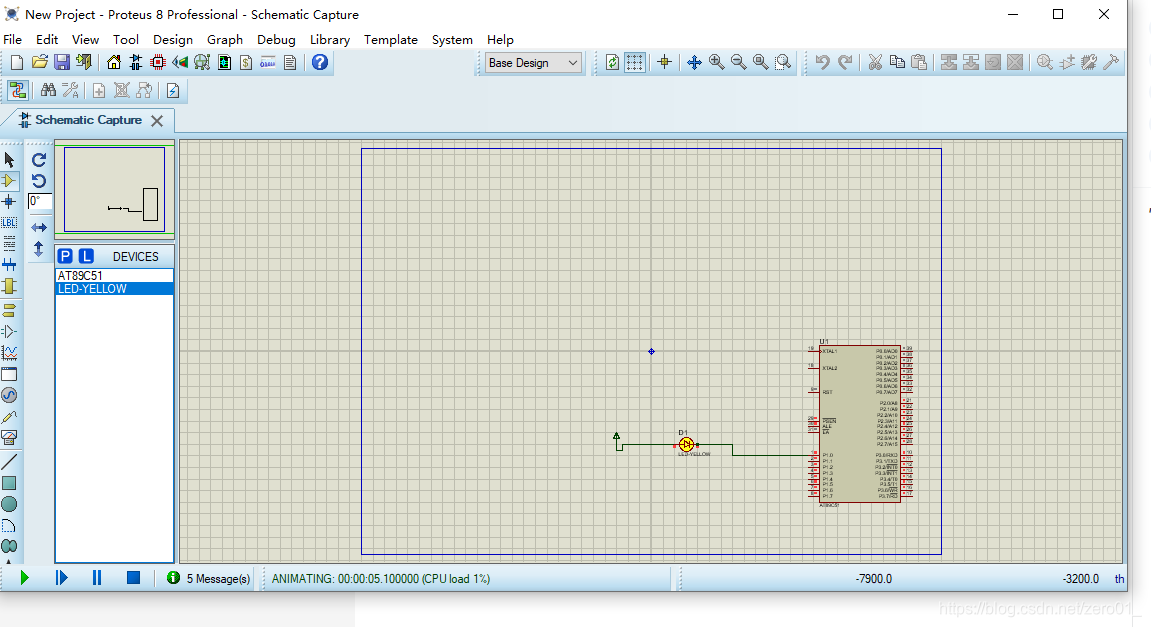
Task: Center view with pan arrows icon
Action: tap(694, 62)
